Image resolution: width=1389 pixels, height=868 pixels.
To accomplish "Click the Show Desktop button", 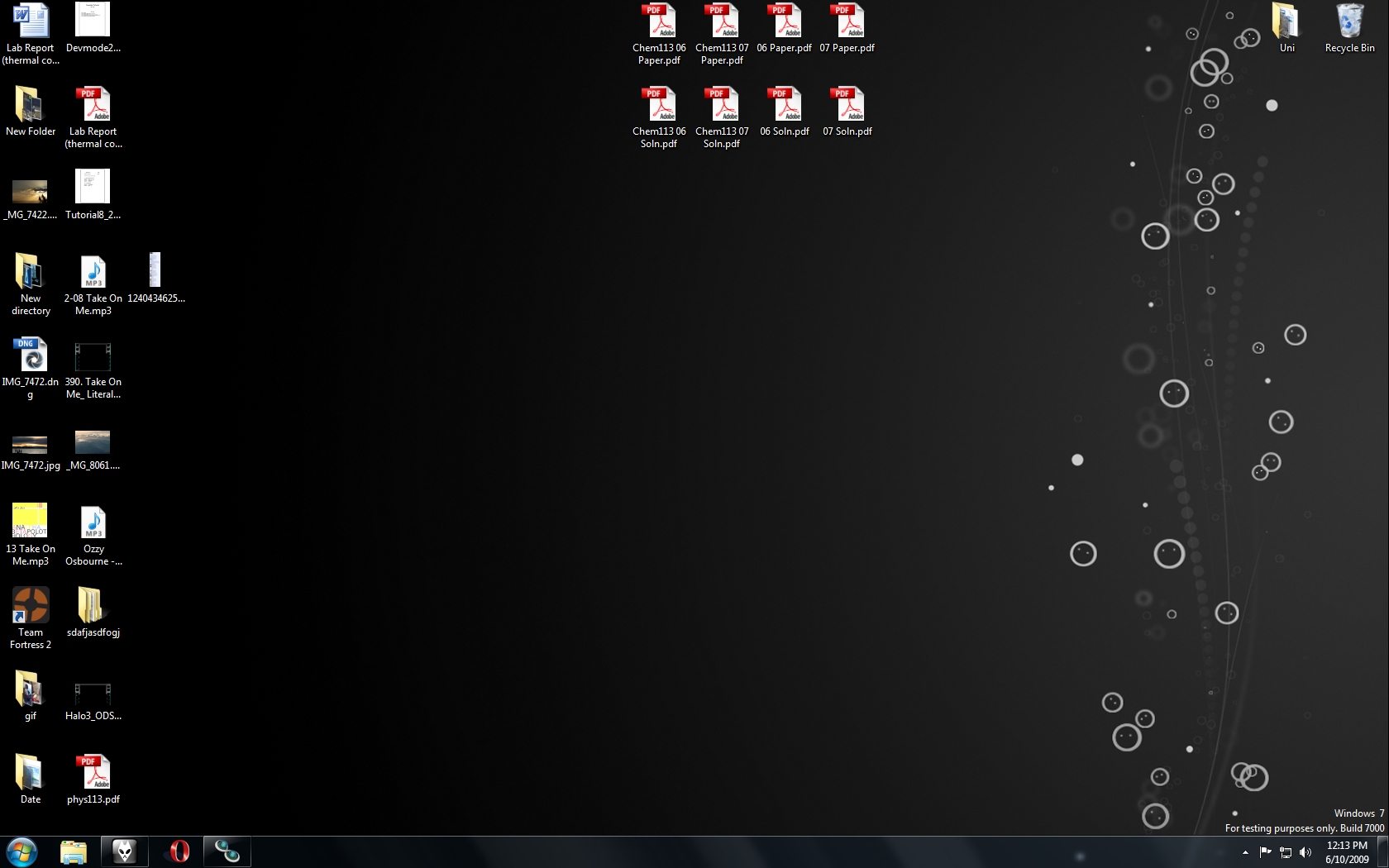I will pyautogui.click(x=1383, y=852).
